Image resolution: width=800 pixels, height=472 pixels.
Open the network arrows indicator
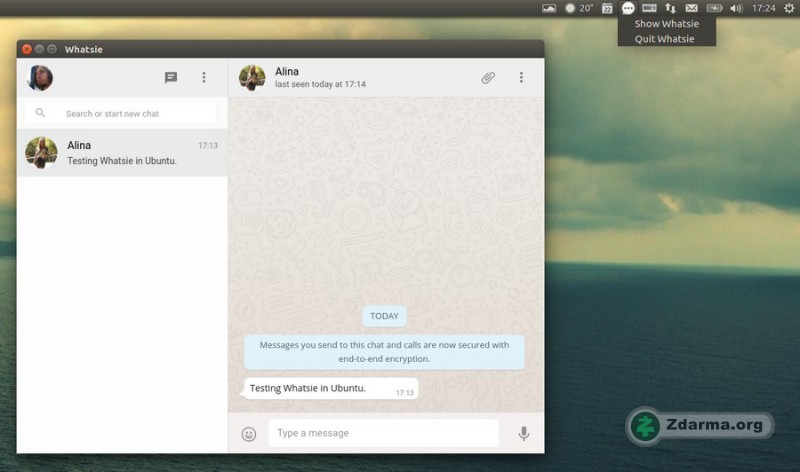click(x=670, y=8)
